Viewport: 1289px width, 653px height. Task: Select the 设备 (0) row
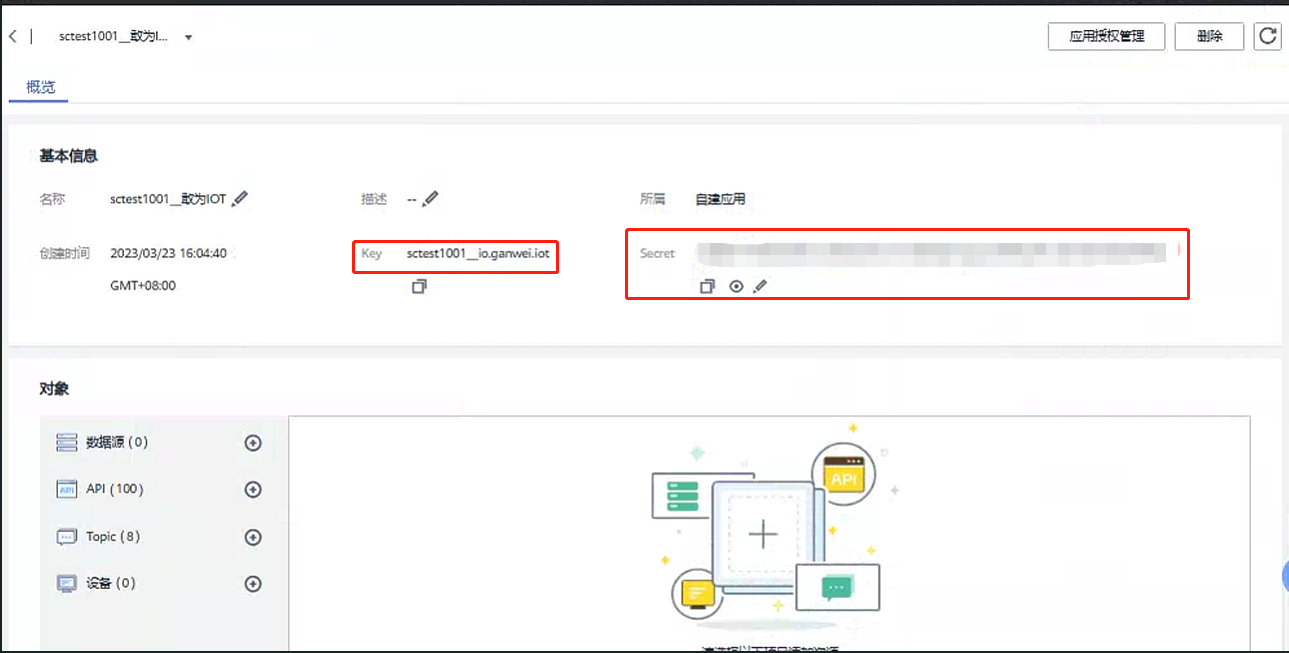162,583
